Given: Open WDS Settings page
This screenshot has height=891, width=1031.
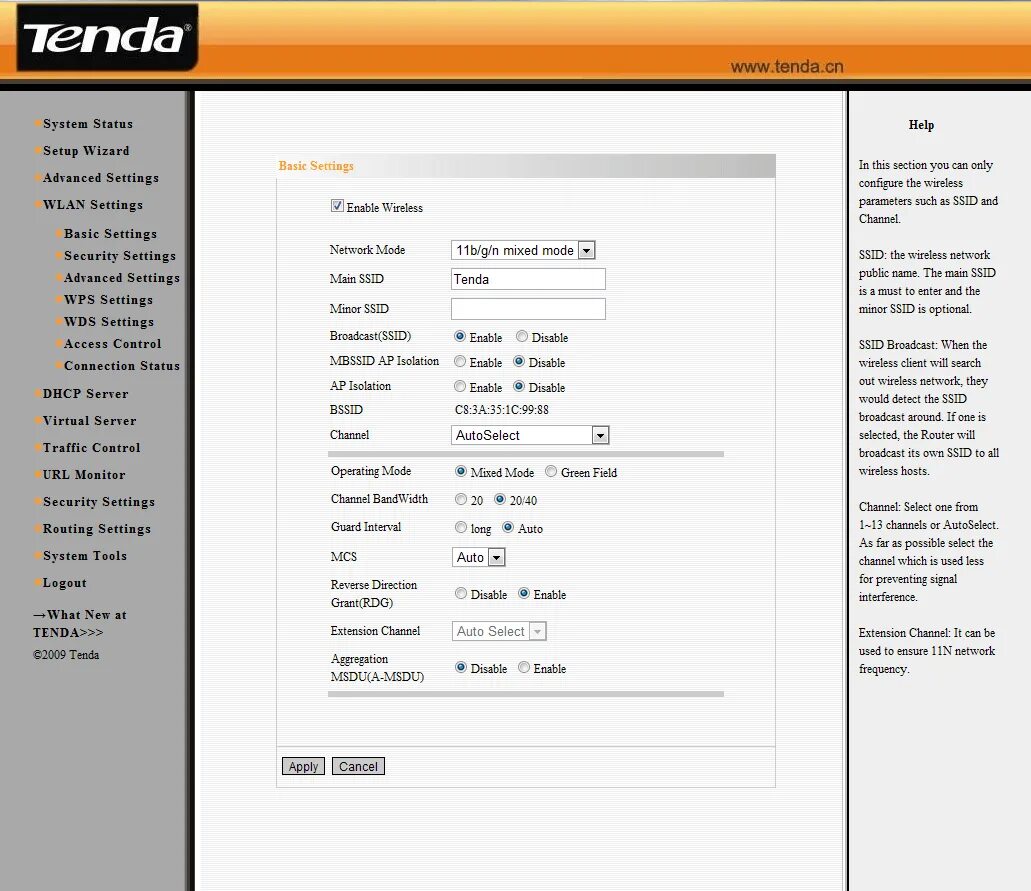Looking at the screenshot, I should pos(109,322).
